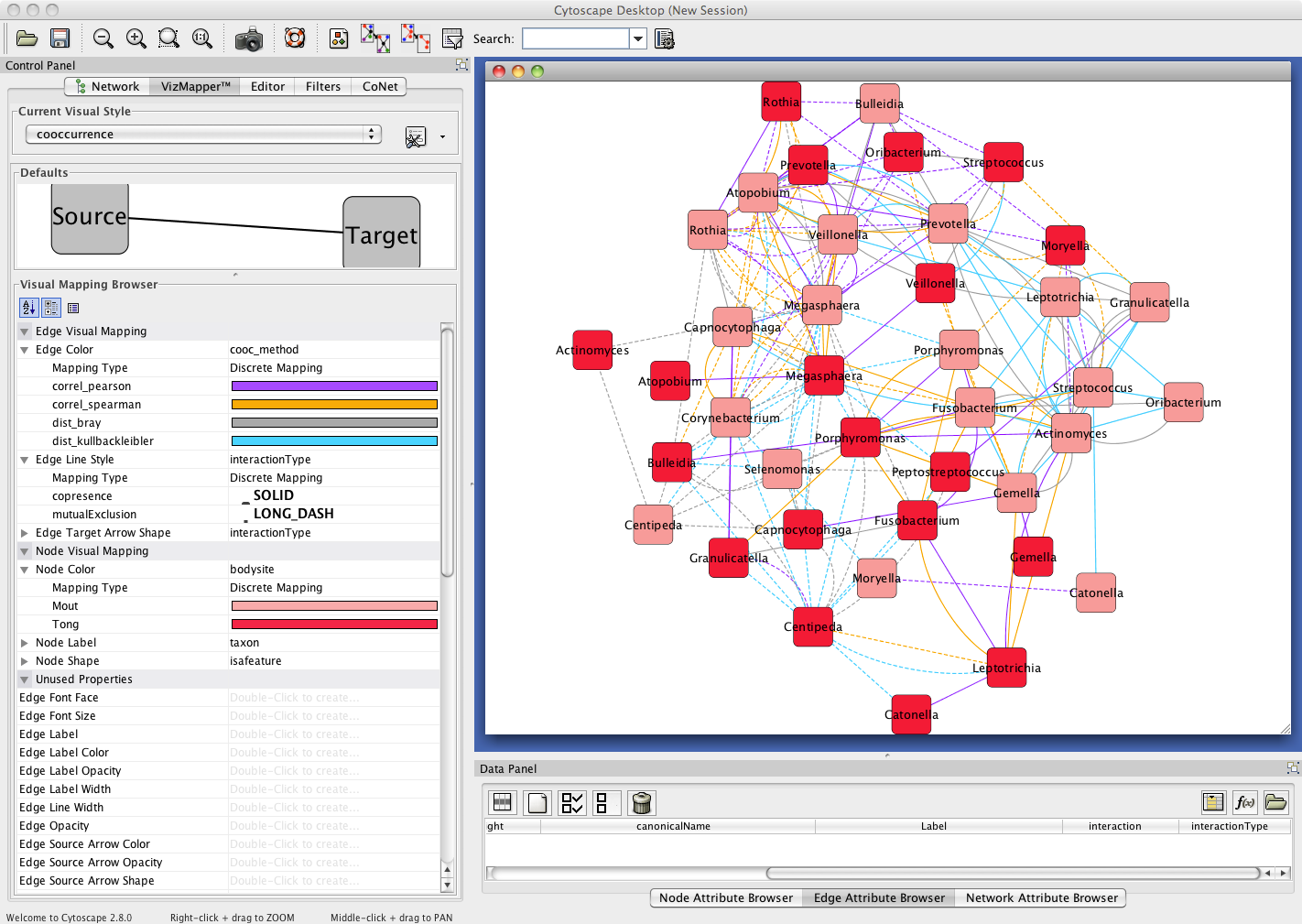This screenshot has width=1302, height=924.
Task: Zoom out using the minus magnifier icon
Action: click(103, 38)
